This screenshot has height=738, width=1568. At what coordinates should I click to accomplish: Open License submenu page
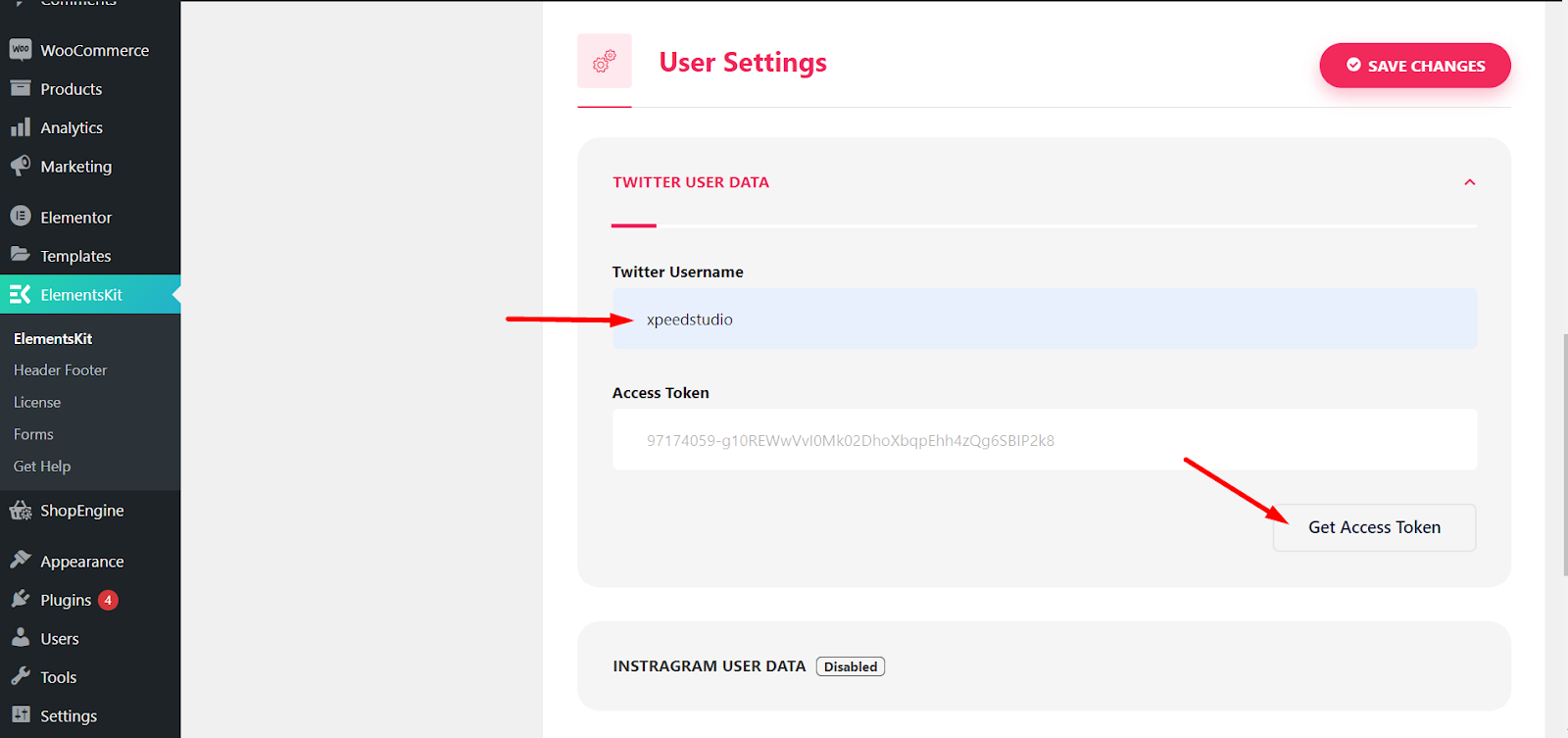pos(37,402)
